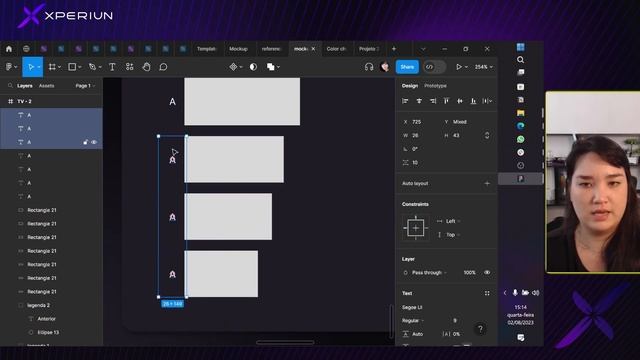
Task: Toggle layer visibility eye in Layer section
Action: coord(487,272)
